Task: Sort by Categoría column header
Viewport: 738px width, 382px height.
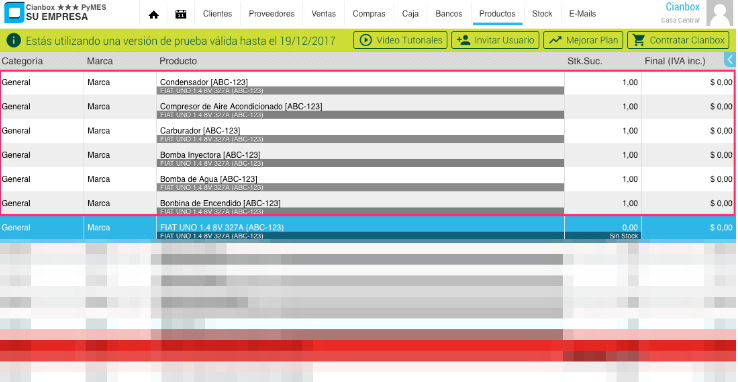Action: (22, 61)
